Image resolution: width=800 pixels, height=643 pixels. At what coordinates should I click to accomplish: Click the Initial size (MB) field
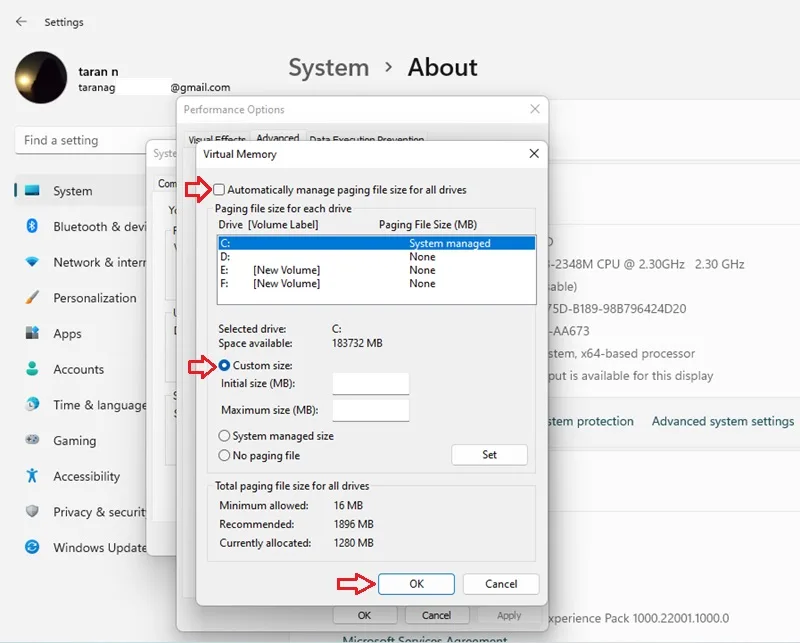click(x=371, y=384)
